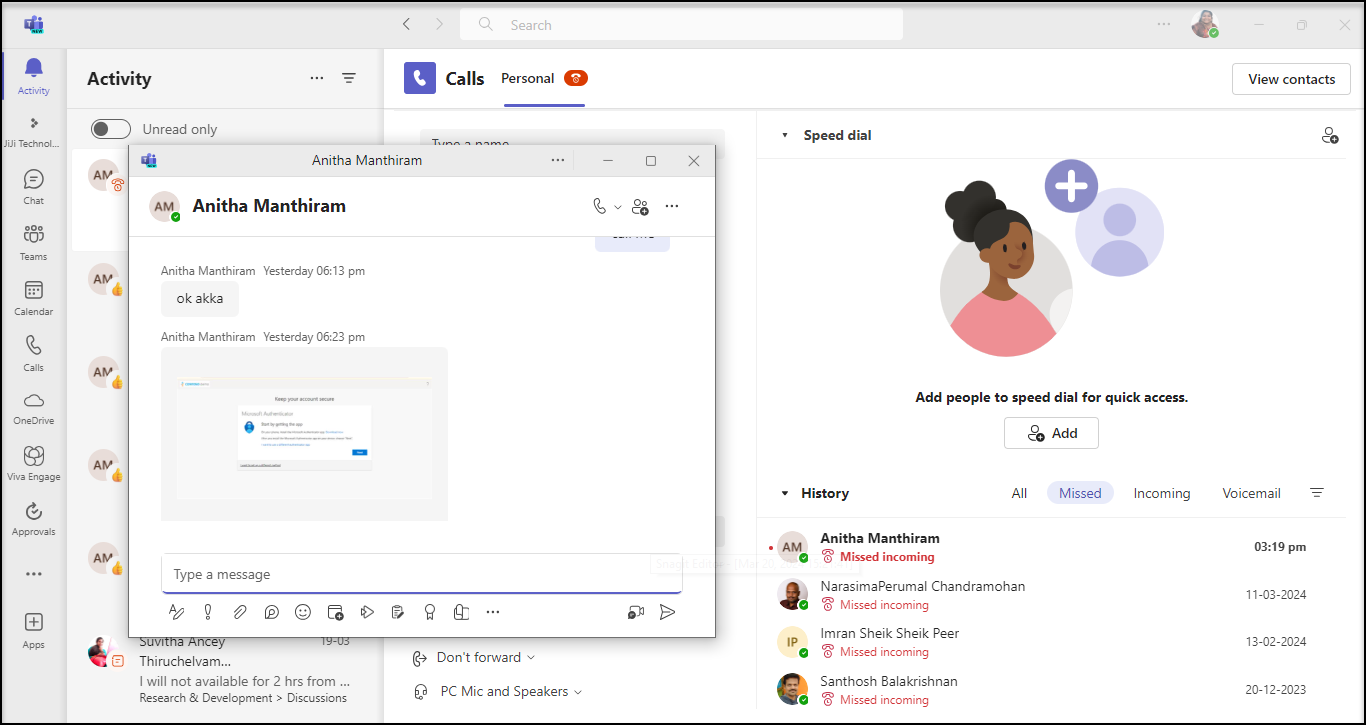Select the Personal tab in Calls
The height and width of the screenshot is (725, 1366).
click(527, 79)
